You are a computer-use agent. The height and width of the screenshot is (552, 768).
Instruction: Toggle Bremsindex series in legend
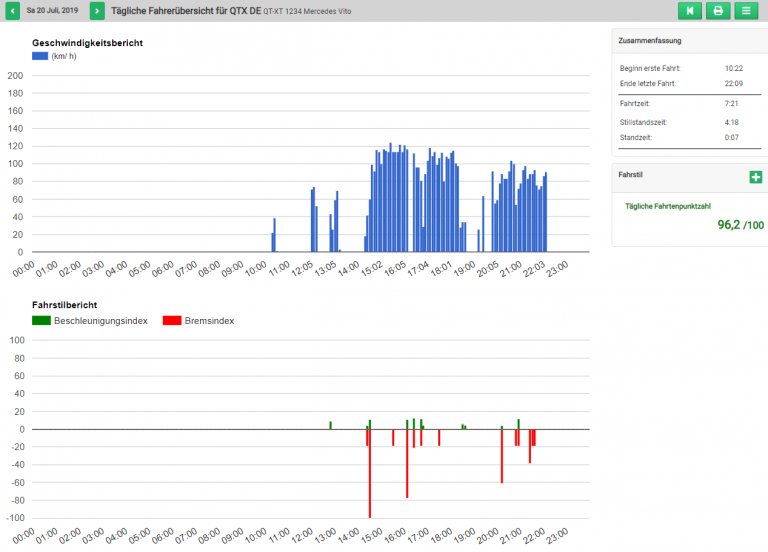click(x=209, y=320)
